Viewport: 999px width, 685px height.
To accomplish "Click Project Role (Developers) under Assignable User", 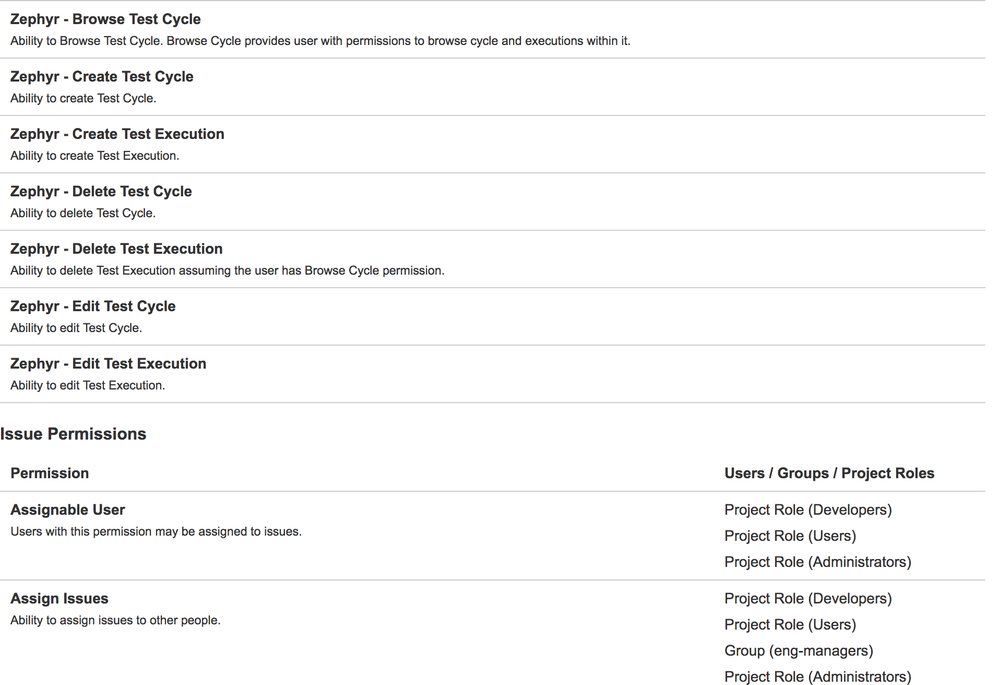I will (x=808, y=510).
